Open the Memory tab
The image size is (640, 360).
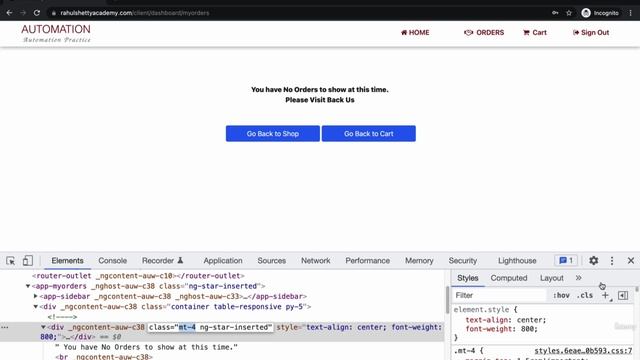[419, 261]
